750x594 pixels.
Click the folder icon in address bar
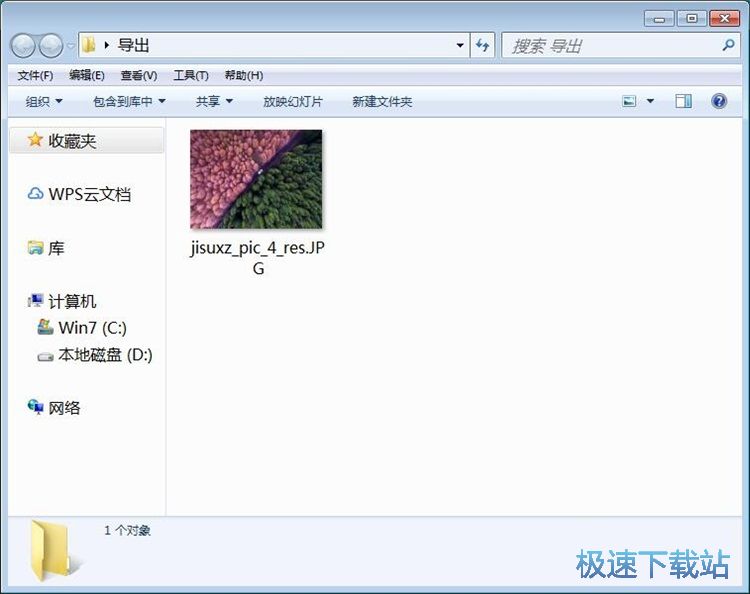pyautogui.click(x=89, y=45)
